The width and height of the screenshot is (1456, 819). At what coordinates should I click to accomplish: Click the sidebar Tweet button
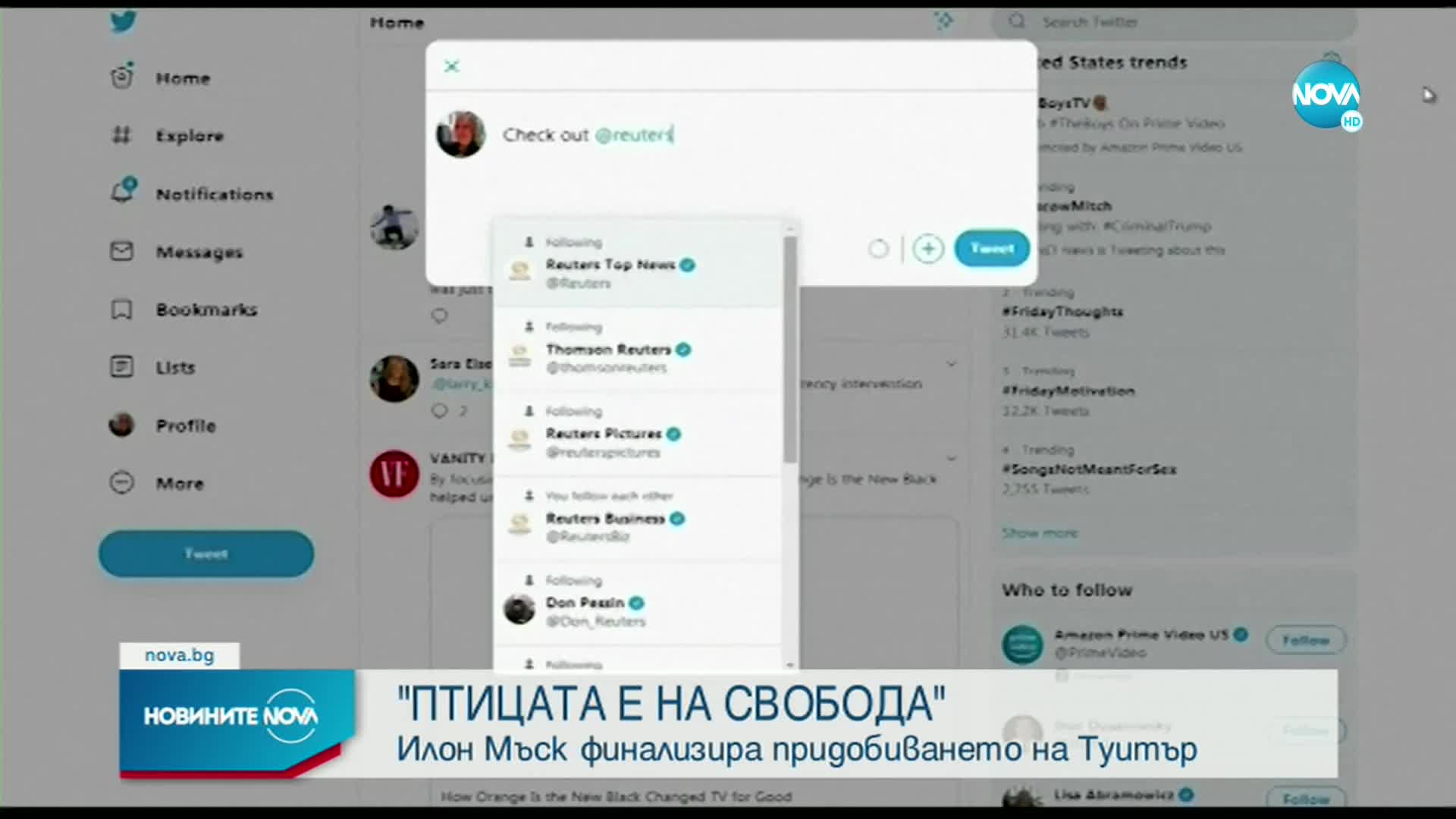click(206, 554)
